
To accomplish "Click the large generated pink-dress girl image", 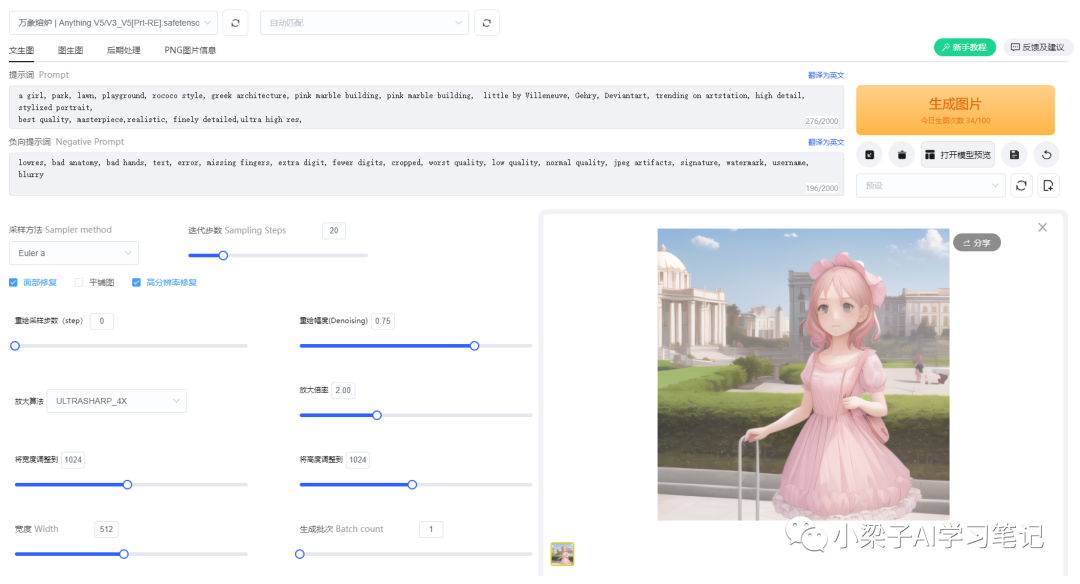I will point(803,375).
